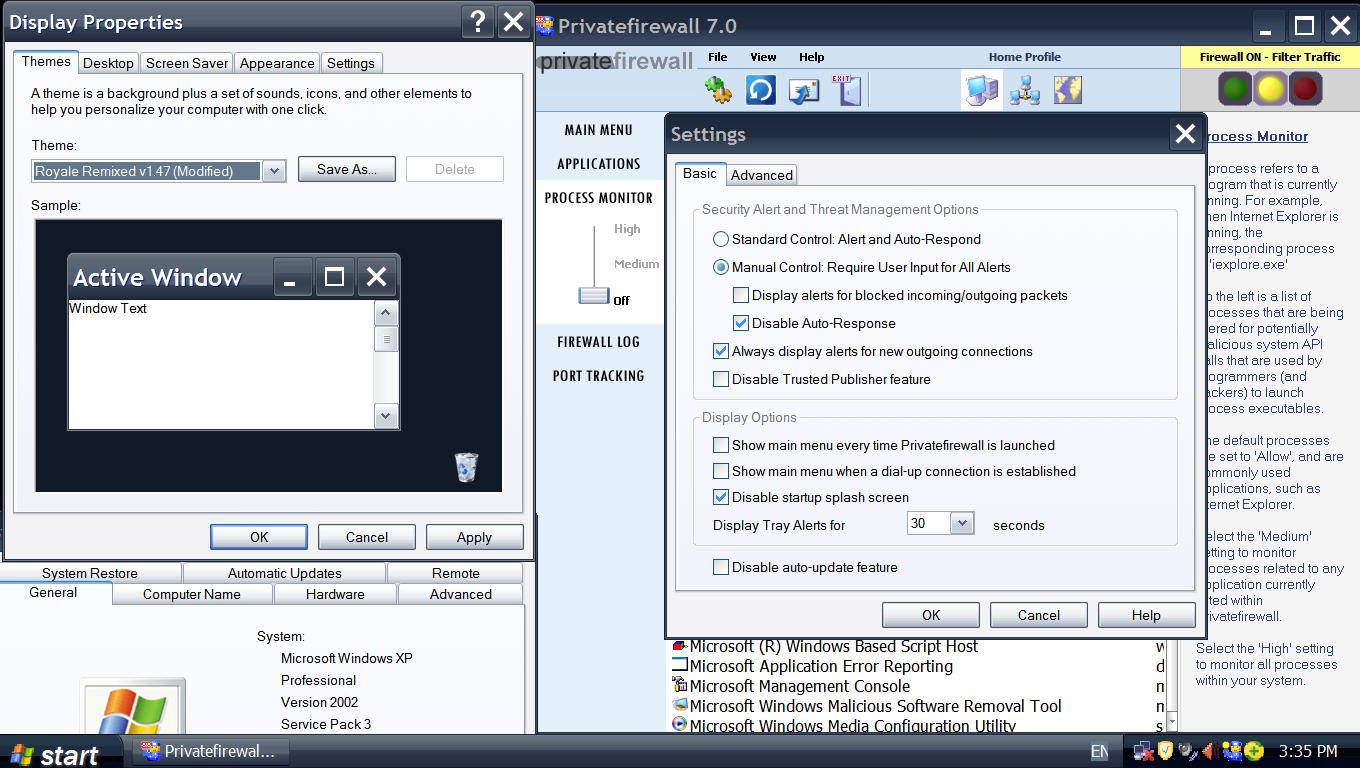Viewport: 1360px width, 768px height.
Task: Click the webcam tray icon
Action: tap(1188, 751)
